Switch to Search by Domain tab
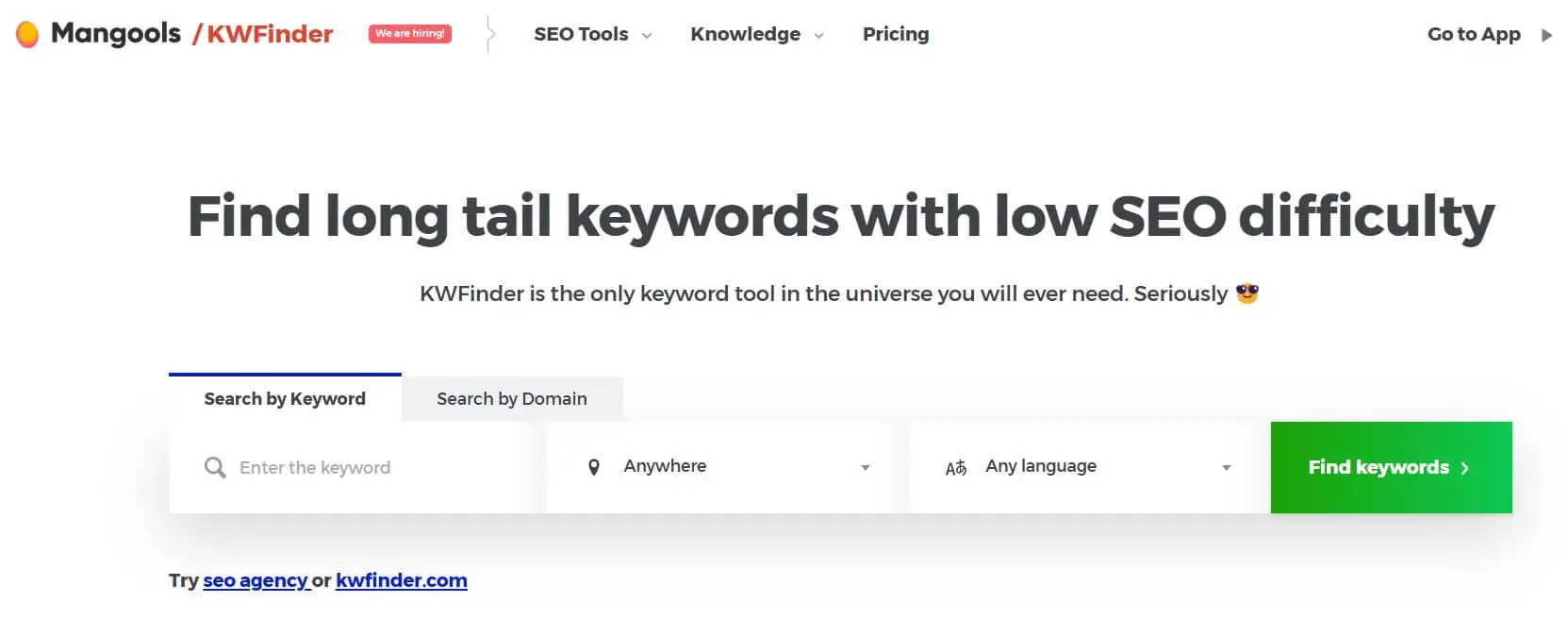 [x=512, y=399]
